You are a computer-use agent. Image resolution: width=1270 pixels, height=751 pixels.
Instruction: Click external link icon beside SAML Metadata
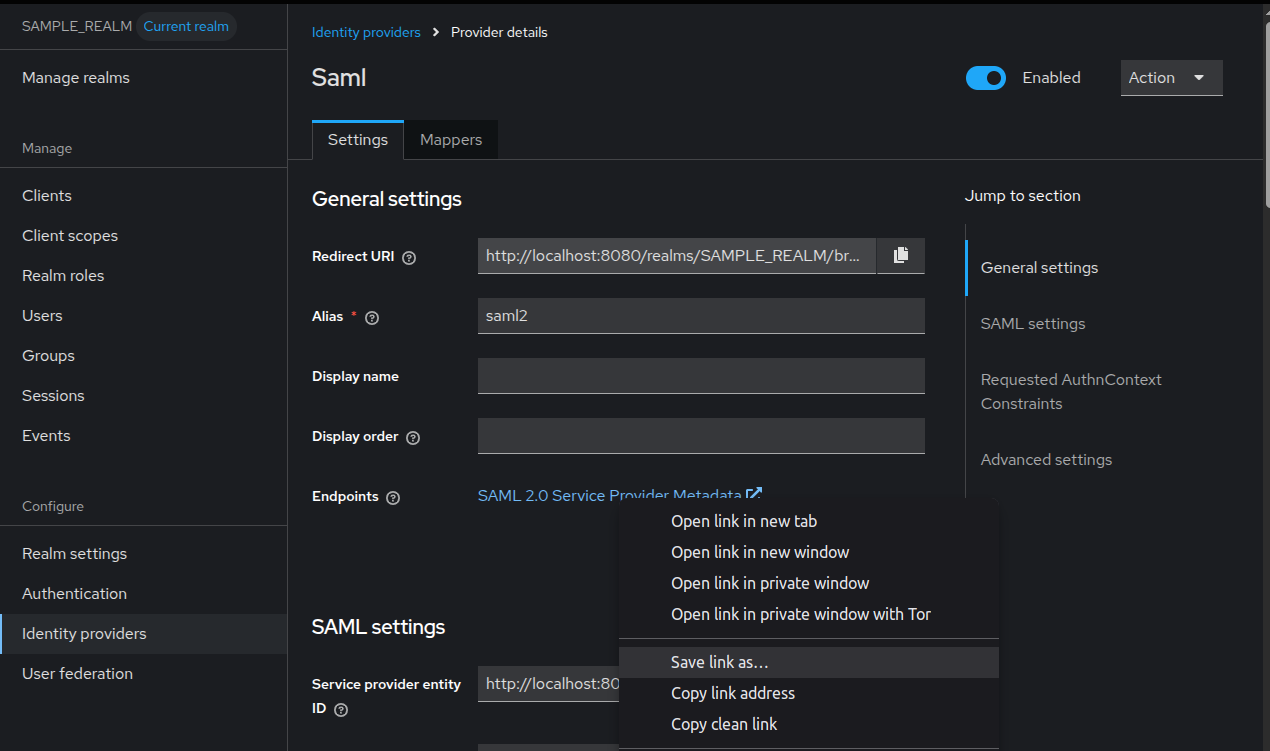coord(755,494)
